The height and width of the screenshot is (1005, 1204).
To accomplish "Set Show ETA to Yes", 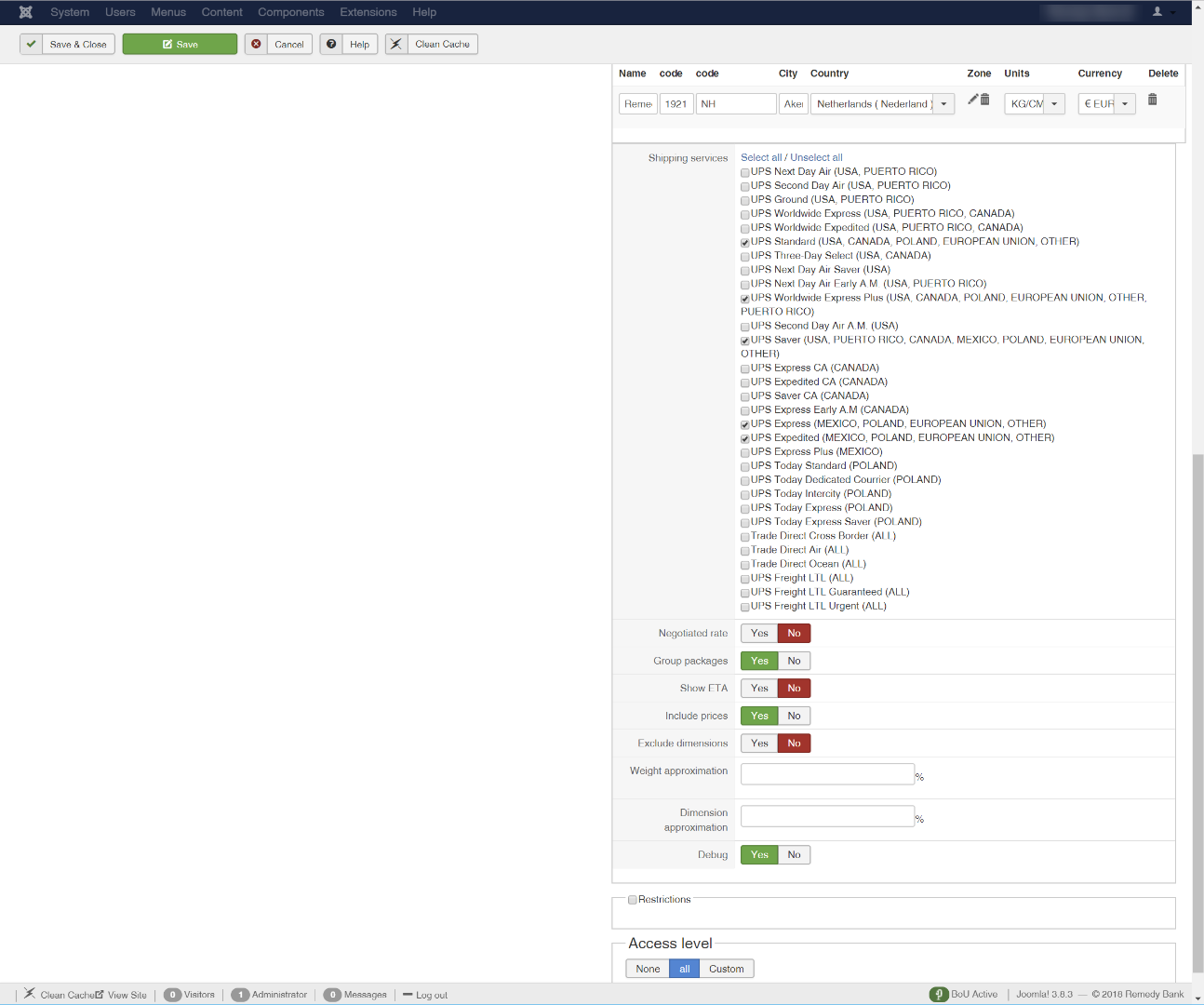I will [x=759, y=688].
